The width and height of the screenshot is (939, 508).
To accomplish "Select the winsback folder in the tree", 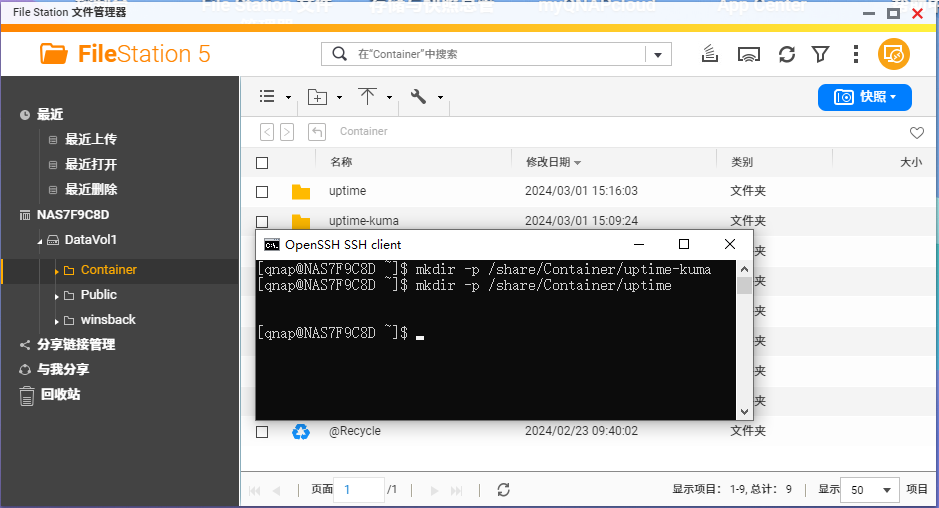I will (108, 320).
